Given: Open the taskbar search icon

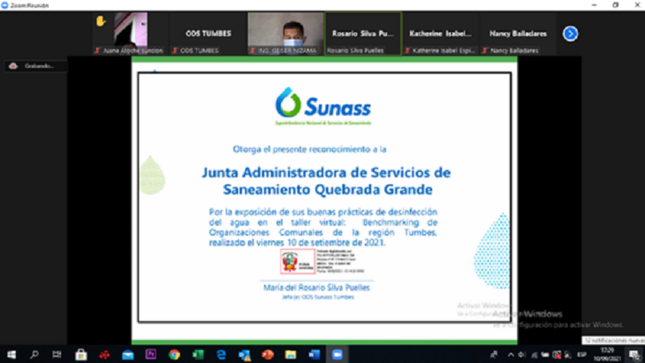Looking at the screenshot, I should (x=35, y=354).
